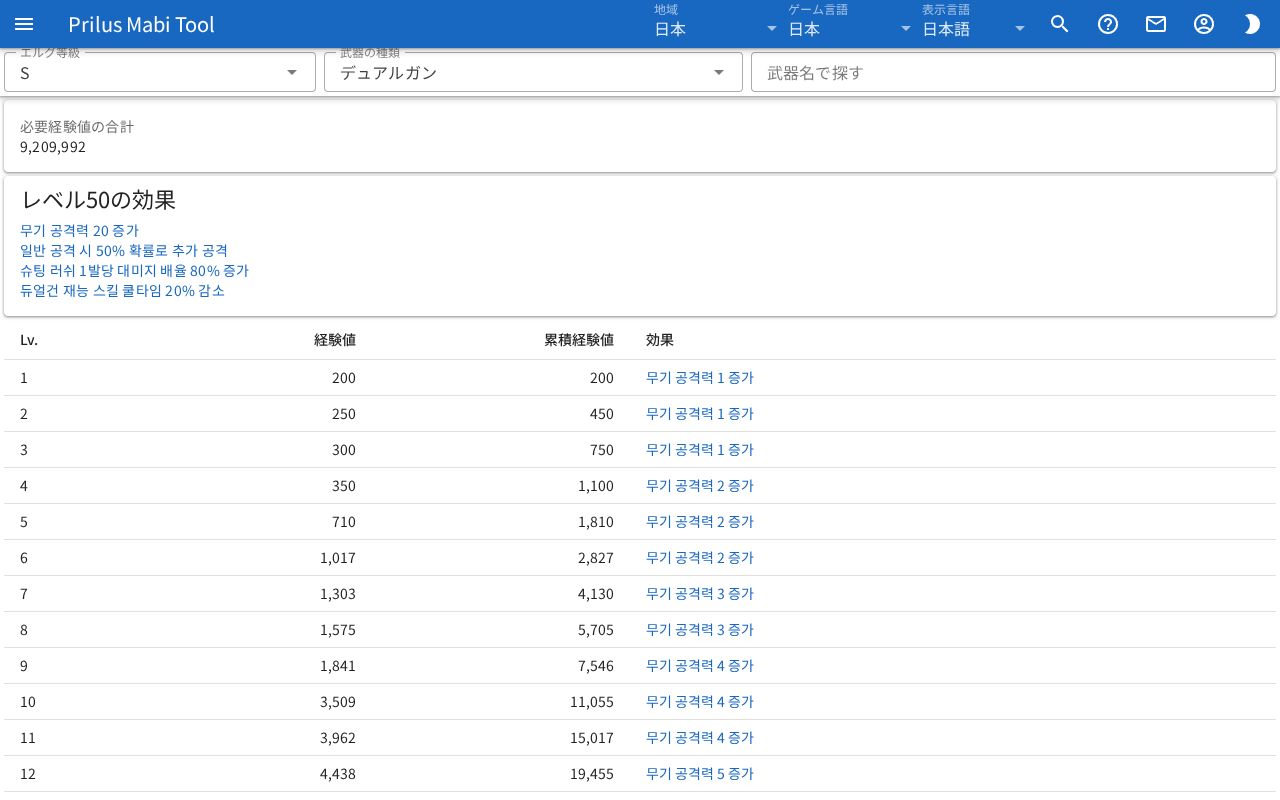Click the search magnifier icon
This screenshot has height=800, width=1280.
(x=1060, y=24)
